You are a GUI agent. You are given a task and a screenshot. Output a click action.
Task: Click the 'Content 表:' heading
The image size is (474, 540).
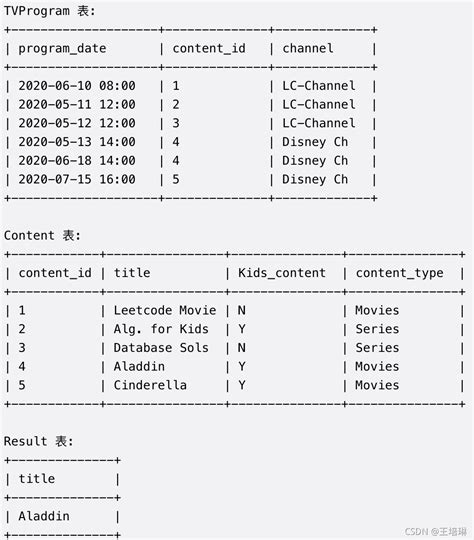click(42, 236)
